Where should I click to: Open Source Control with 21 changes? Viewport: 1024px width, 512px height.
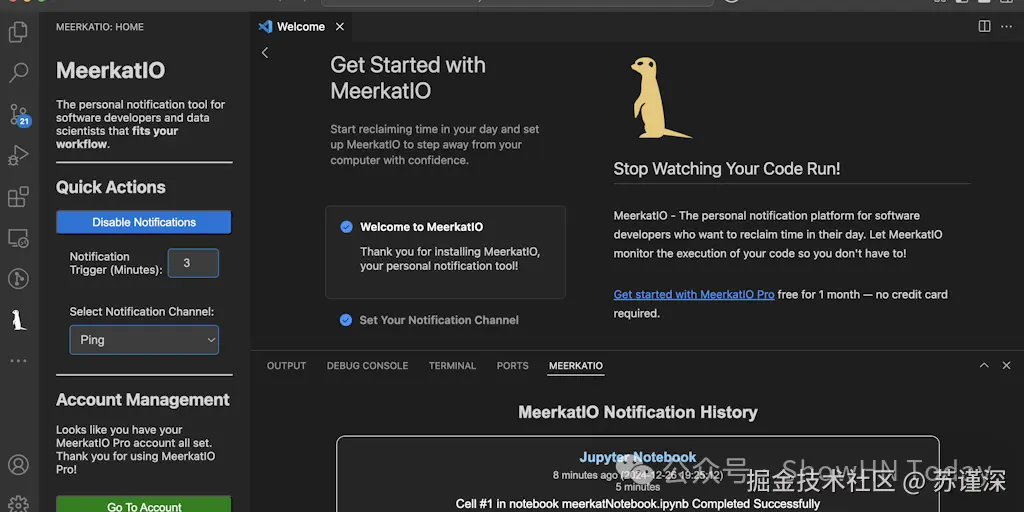18,114
